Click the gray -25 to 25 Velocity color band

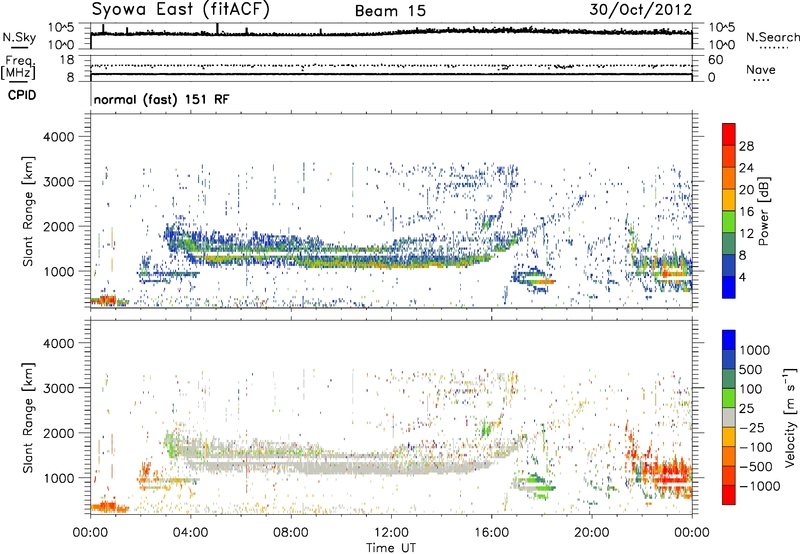pyautogui.click(x=729, y=418)
